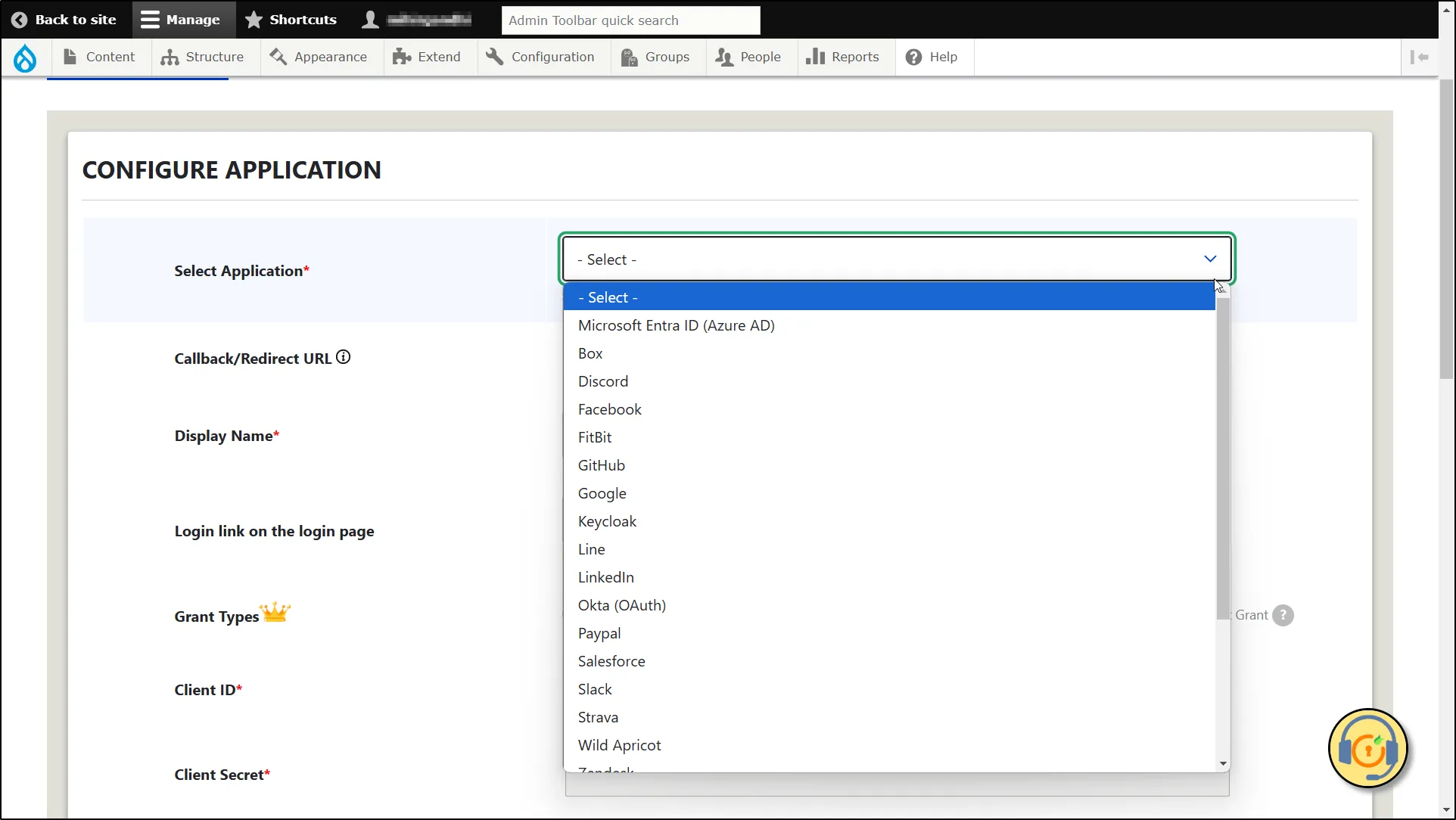Screen dimensions: 1456x820
Task: Open the Shortcuts star menu
Action: click(x=291, y=20)
